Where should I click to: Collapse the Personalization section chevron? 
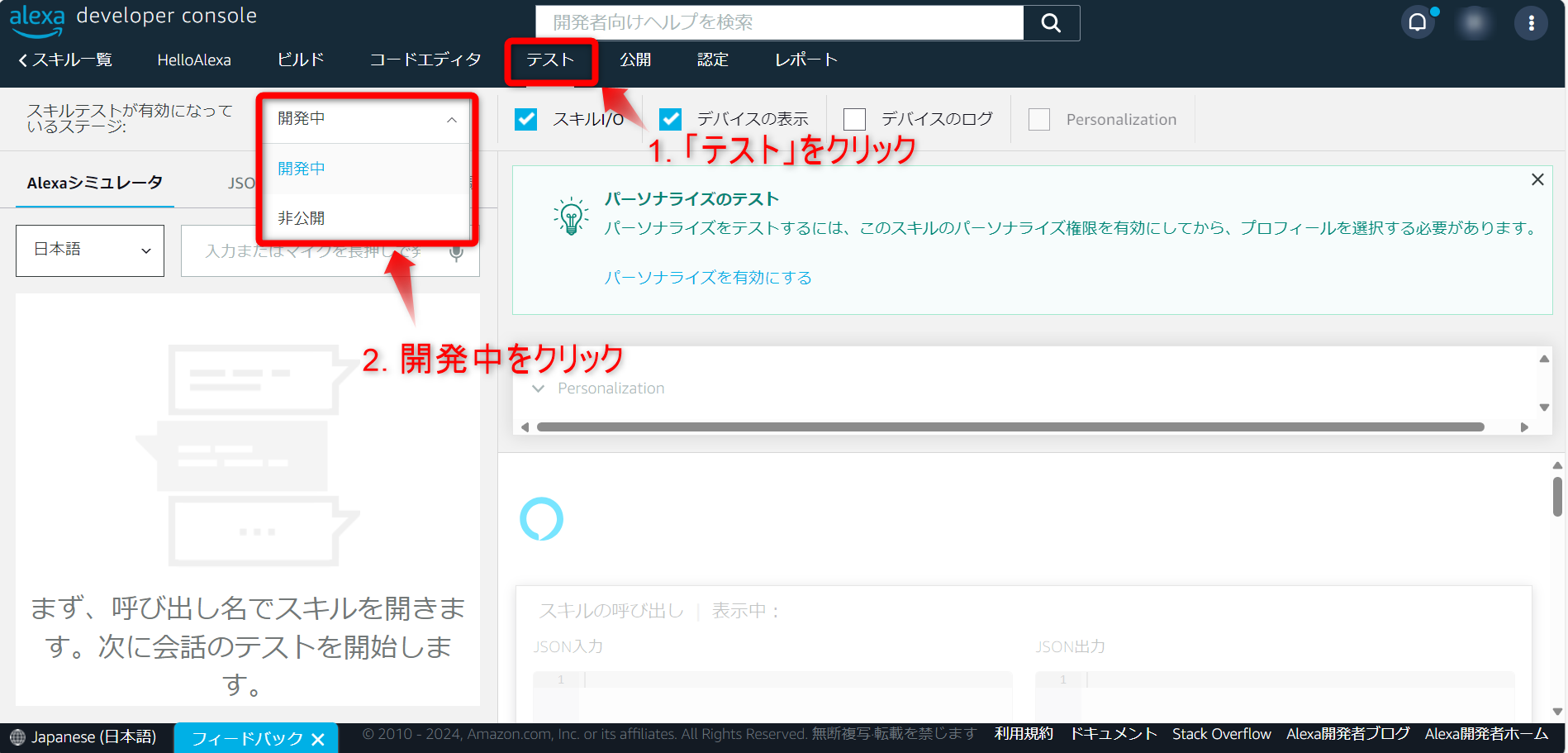[x=538, y=388]
